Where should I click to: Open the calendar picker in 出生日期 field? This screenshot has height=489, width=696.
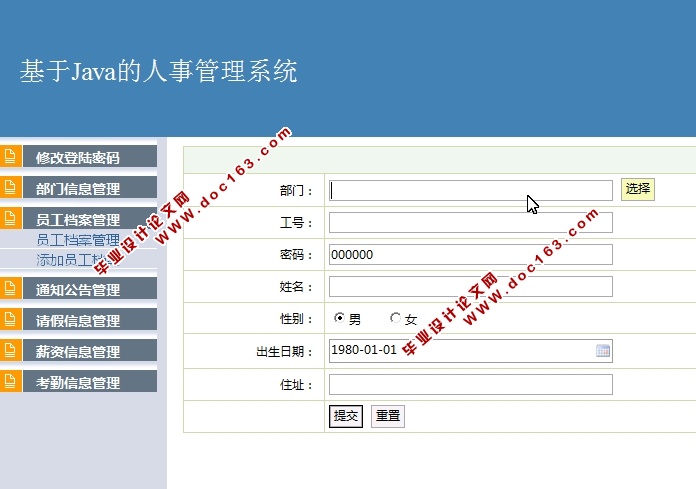pyautogui.click(x=603, y=351)
